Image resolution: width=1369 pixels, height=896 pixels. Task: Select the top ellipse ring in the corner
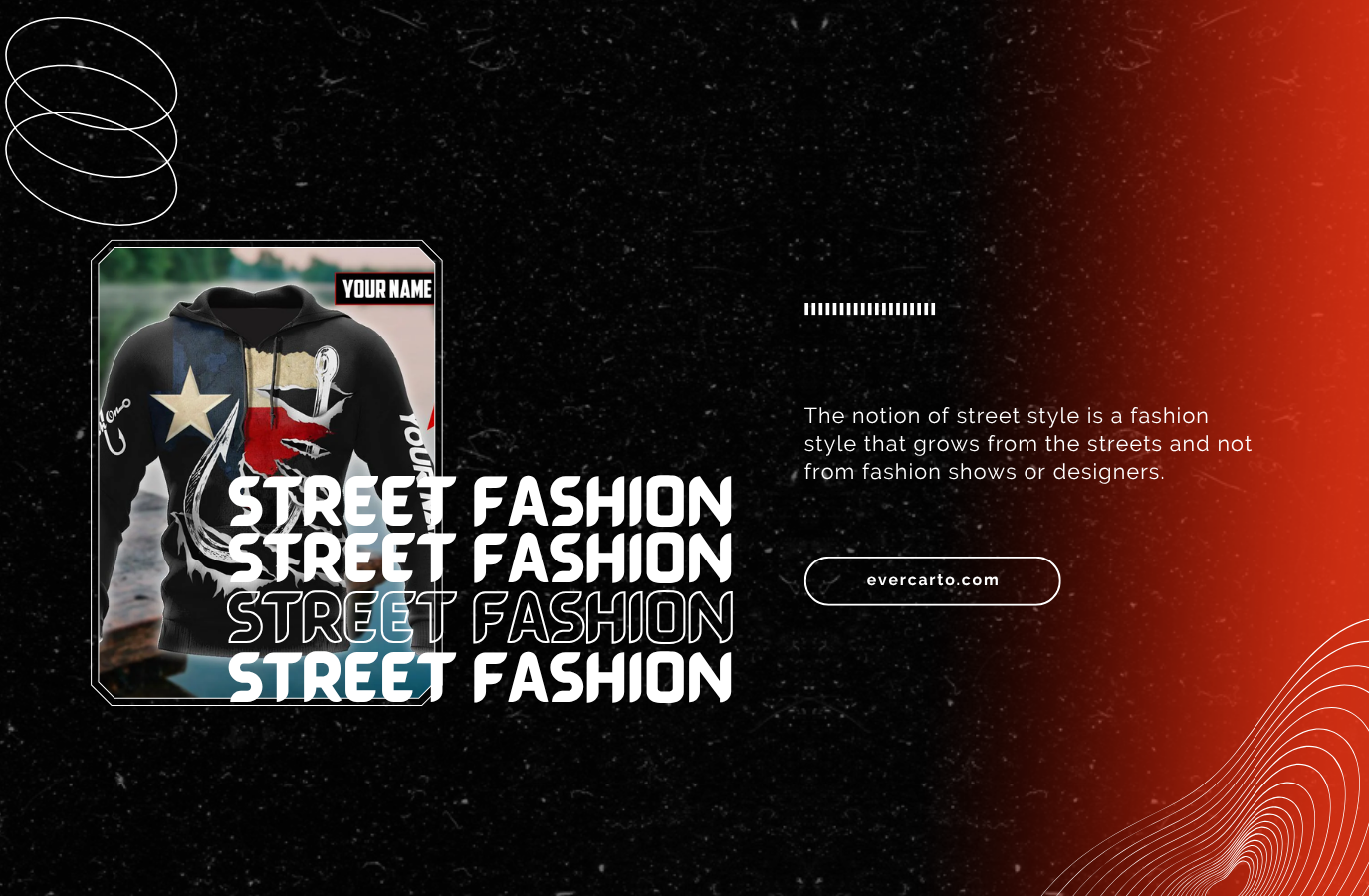pyautogui.click(x=91, y=74)
